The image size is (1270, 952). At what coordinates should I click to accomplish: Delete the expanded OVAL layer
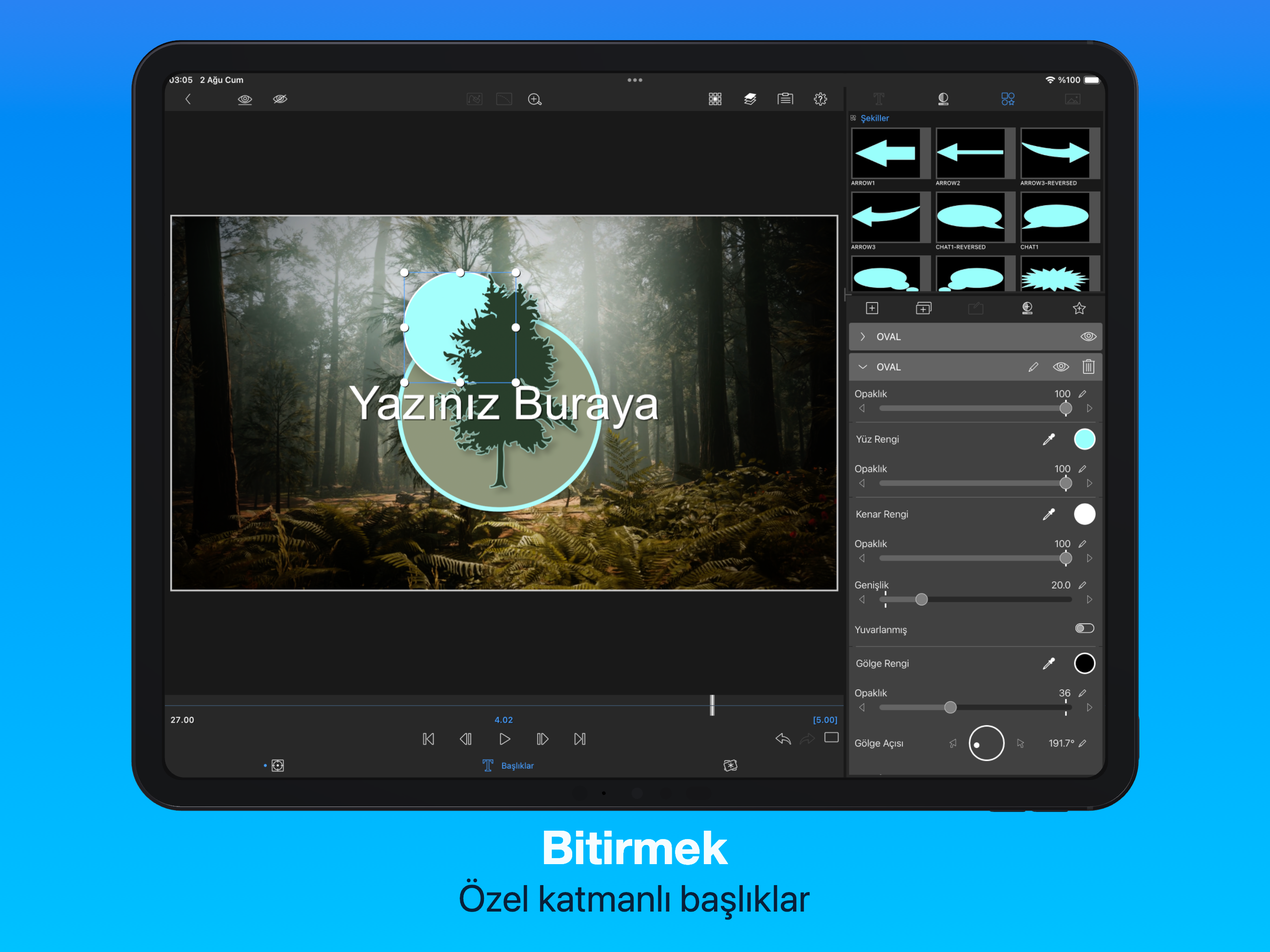coord(1088,366)
